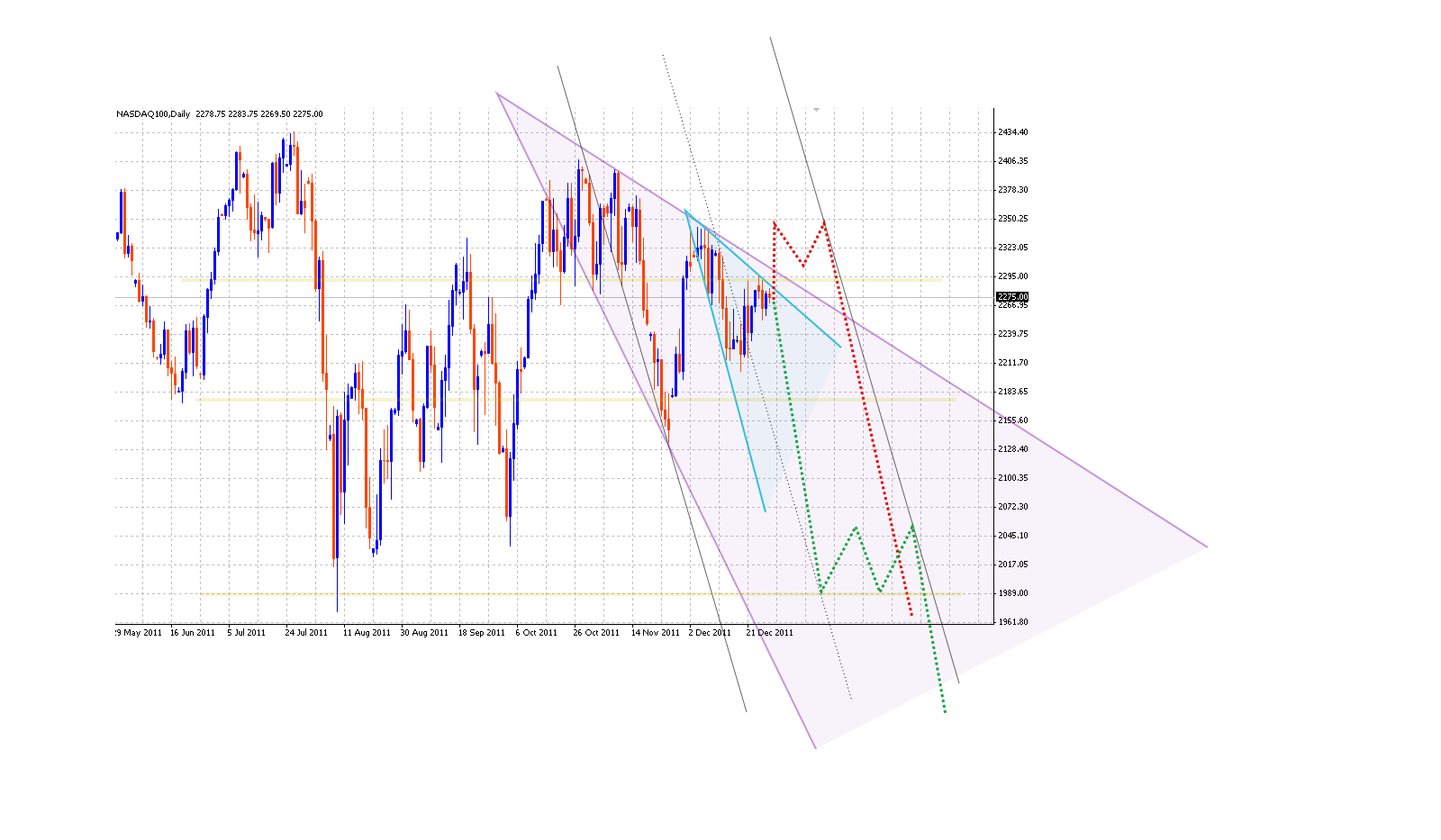Click the 2045.10 price axis label
Viewport: 1441px width, 840px height.
click(1012, 536)
